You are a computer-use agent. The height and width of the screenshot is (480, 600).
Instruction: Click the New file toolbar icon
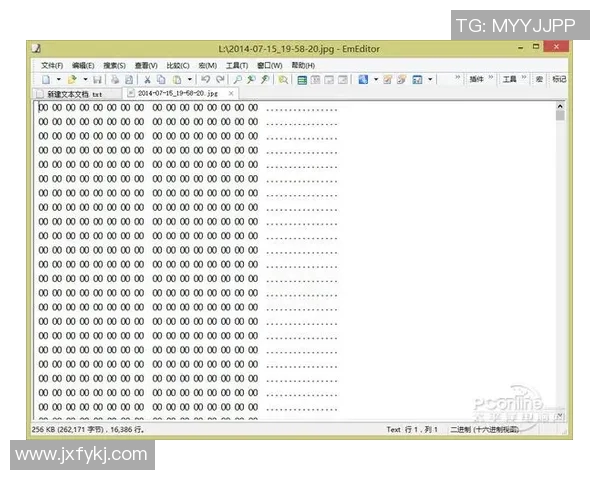tap(46, 79)
